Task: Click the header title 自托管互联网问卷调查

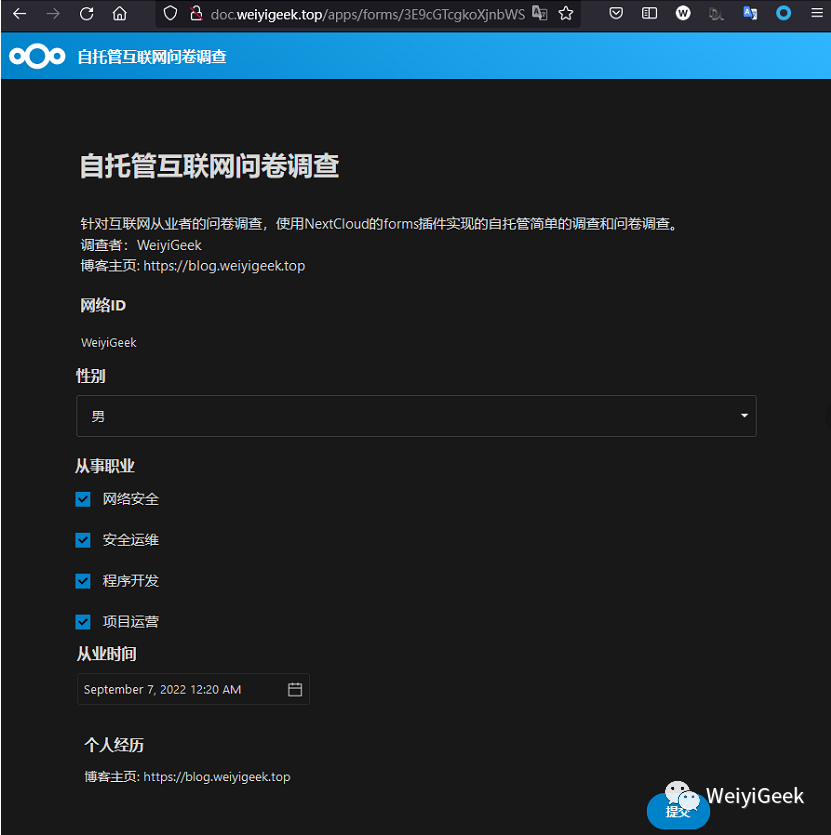Action: pyautogui.click(x=152, y=56)
